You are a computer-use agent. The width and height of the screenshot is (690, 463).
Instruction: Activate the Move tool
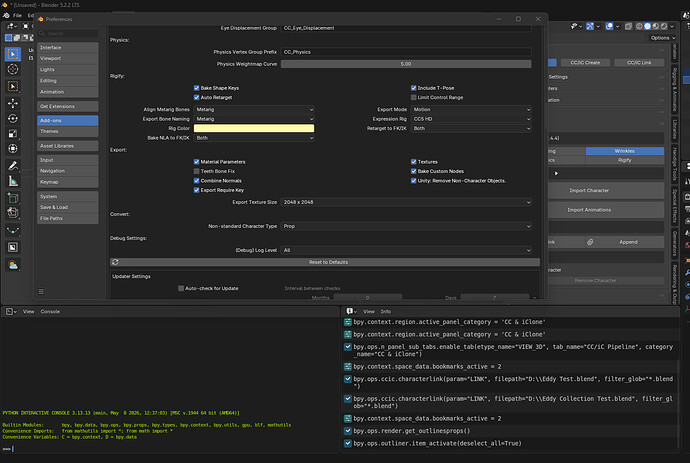pyautogui.click(x=13, y=103)
